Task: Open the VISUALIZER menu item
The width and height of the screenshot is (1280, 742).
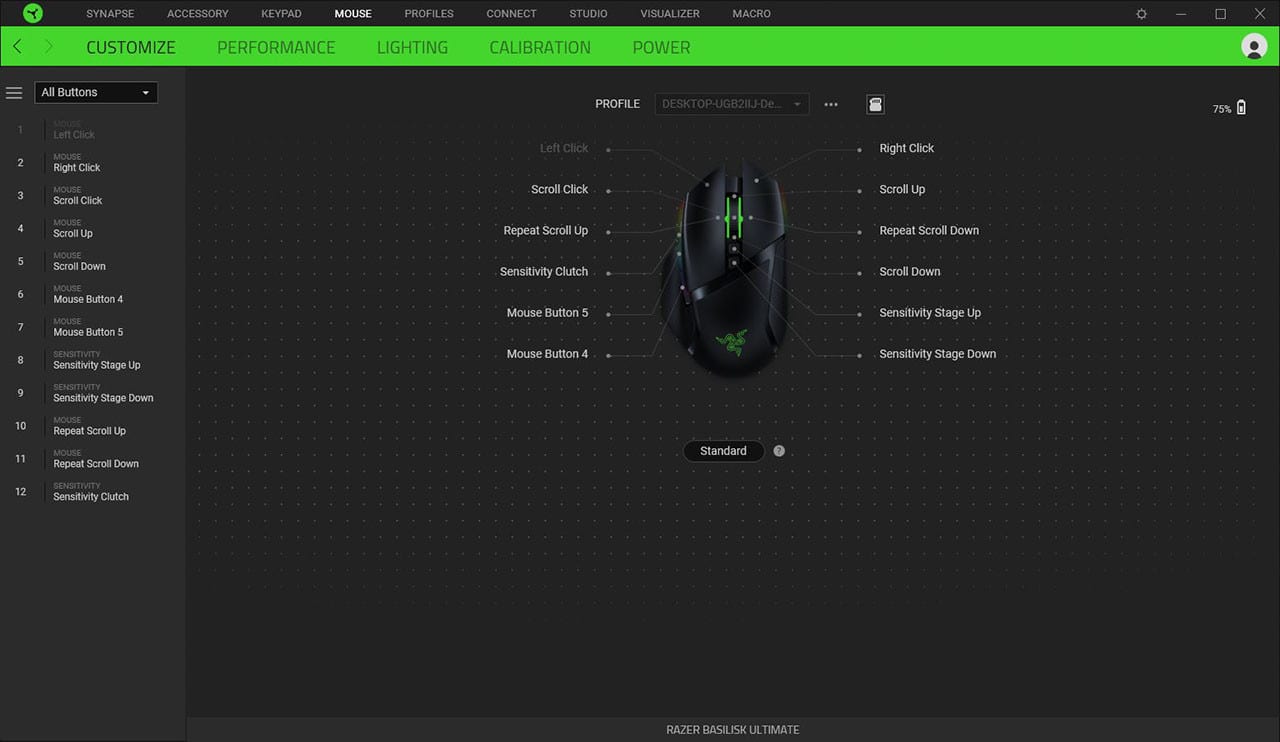Action: tap(669, 13)
